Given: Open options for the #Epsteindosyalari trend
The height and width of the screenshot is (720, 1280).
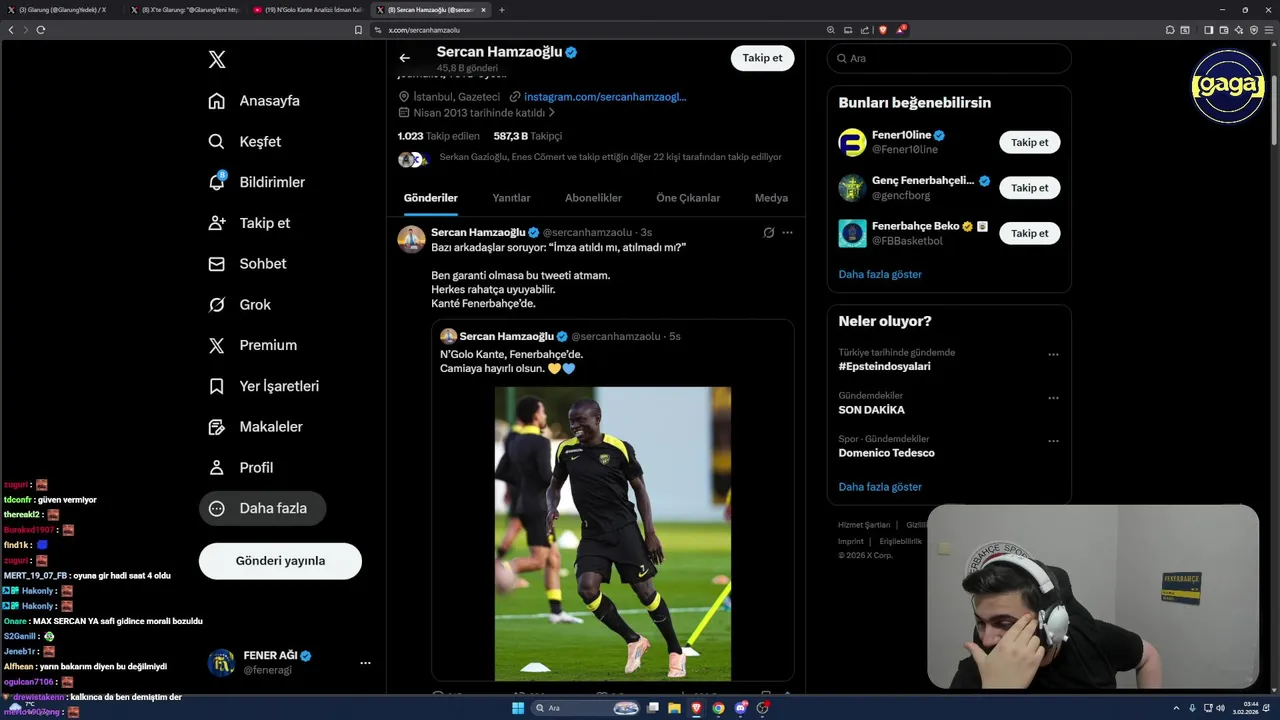Looking at the screenshot, I should pyautogui.click(x=1053, y=355).
